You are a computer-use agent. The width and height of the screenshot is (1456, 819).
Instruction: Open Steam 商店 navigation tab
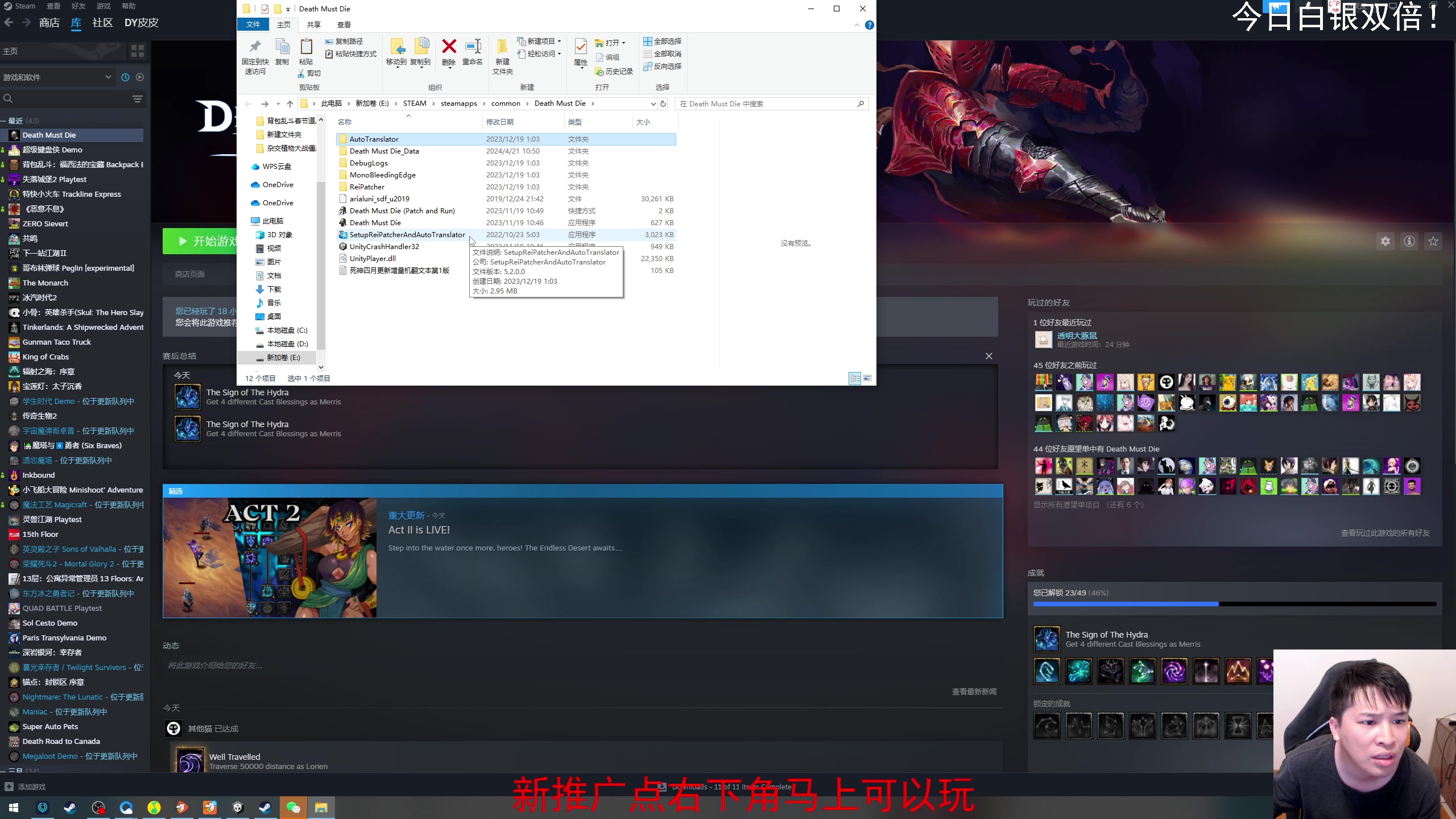click(49, 23)
